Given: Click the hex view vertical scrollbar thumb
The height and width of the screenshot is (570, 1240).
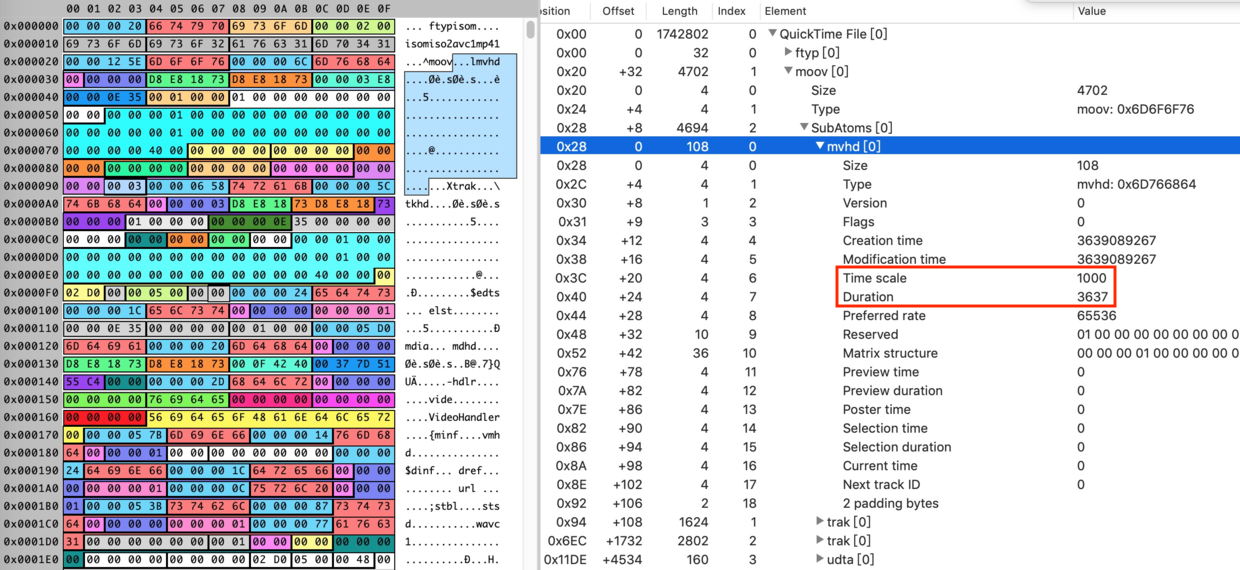Looking at the screenshot, I should (x=530, y=29).
